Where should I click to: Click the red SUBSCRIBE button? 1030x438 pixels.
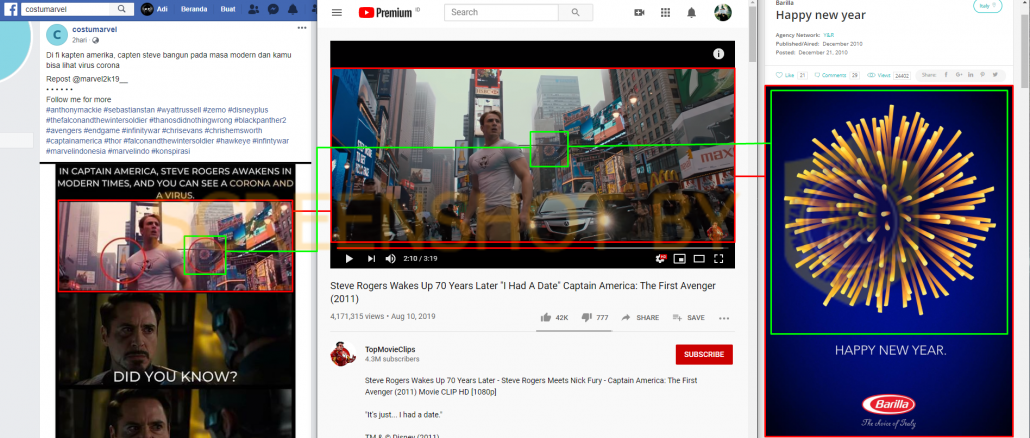704,355
